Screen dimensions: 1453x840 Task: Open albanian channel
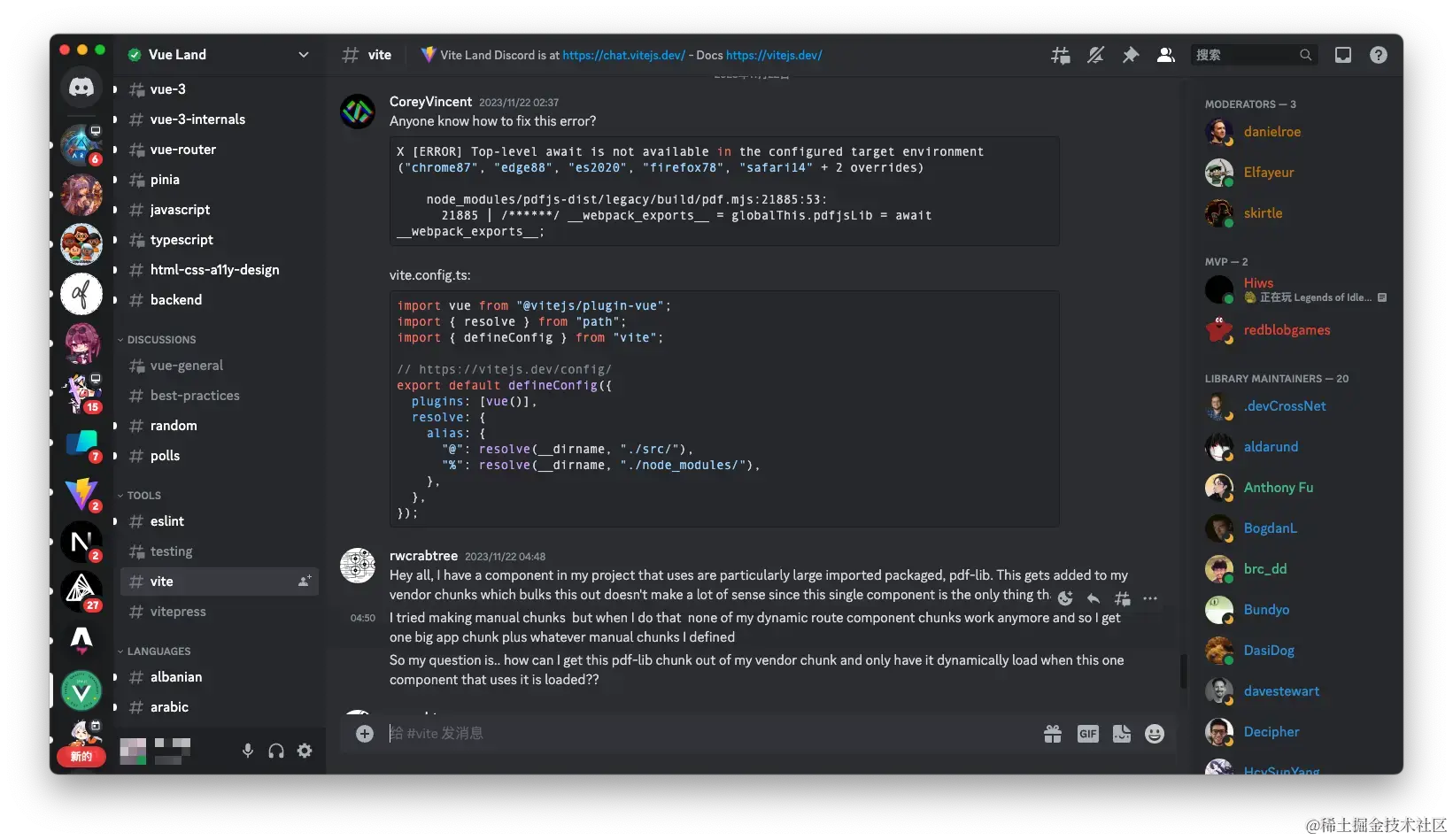point(220,677)
